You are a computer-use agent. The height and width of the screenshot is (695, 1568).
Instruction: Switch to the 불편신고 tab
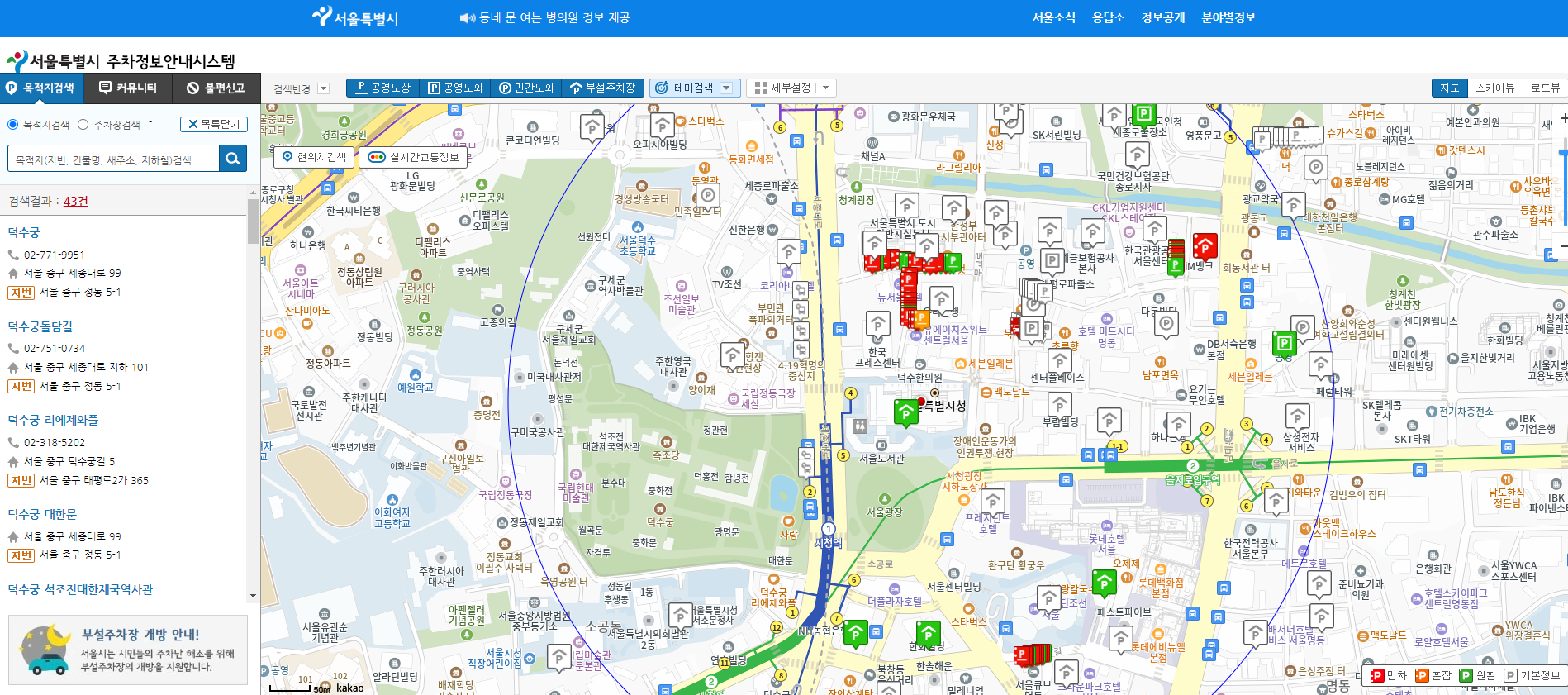pos(216,88)
